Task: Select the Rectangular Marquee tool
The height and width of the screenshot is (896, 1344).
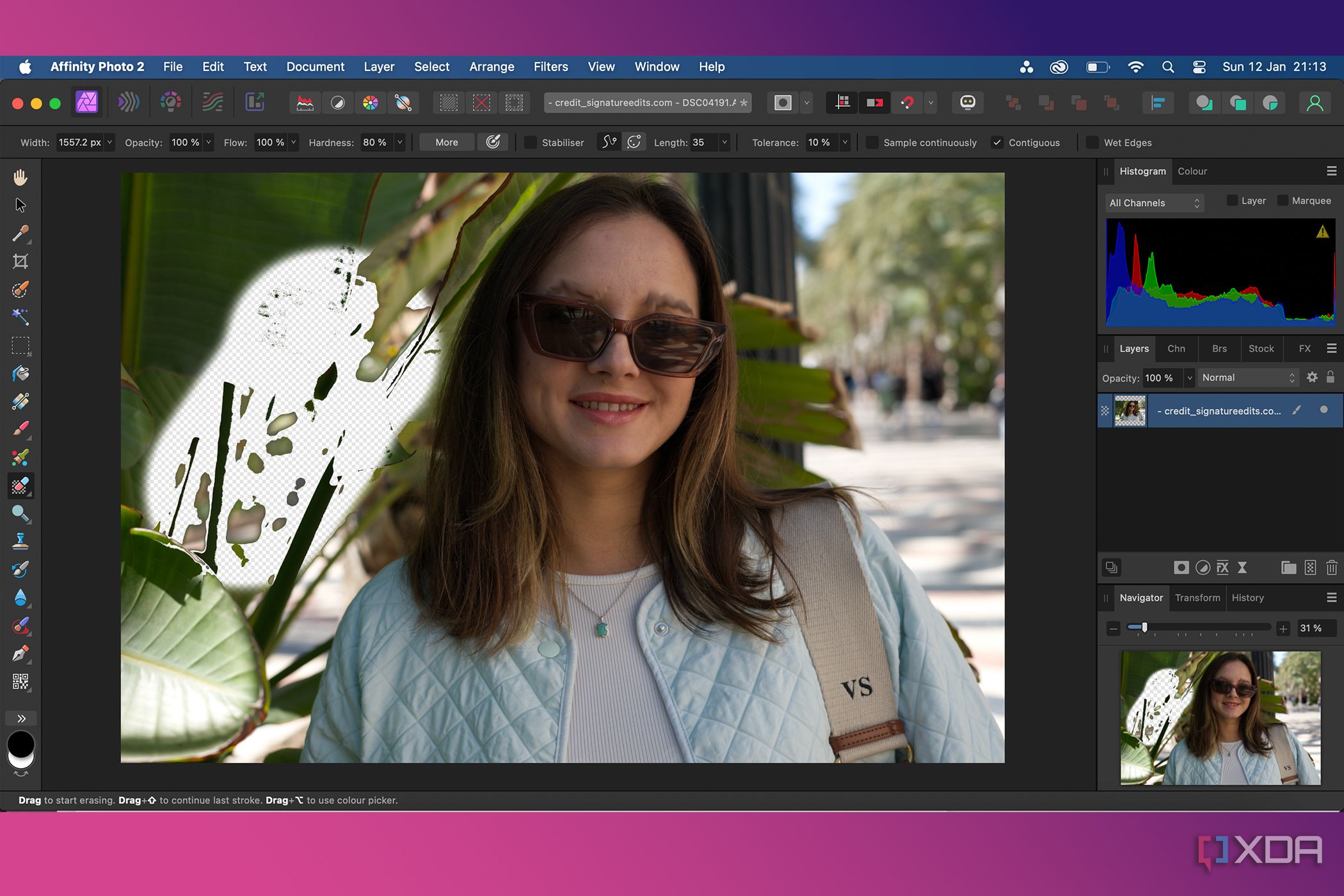Action: point(20,346)
